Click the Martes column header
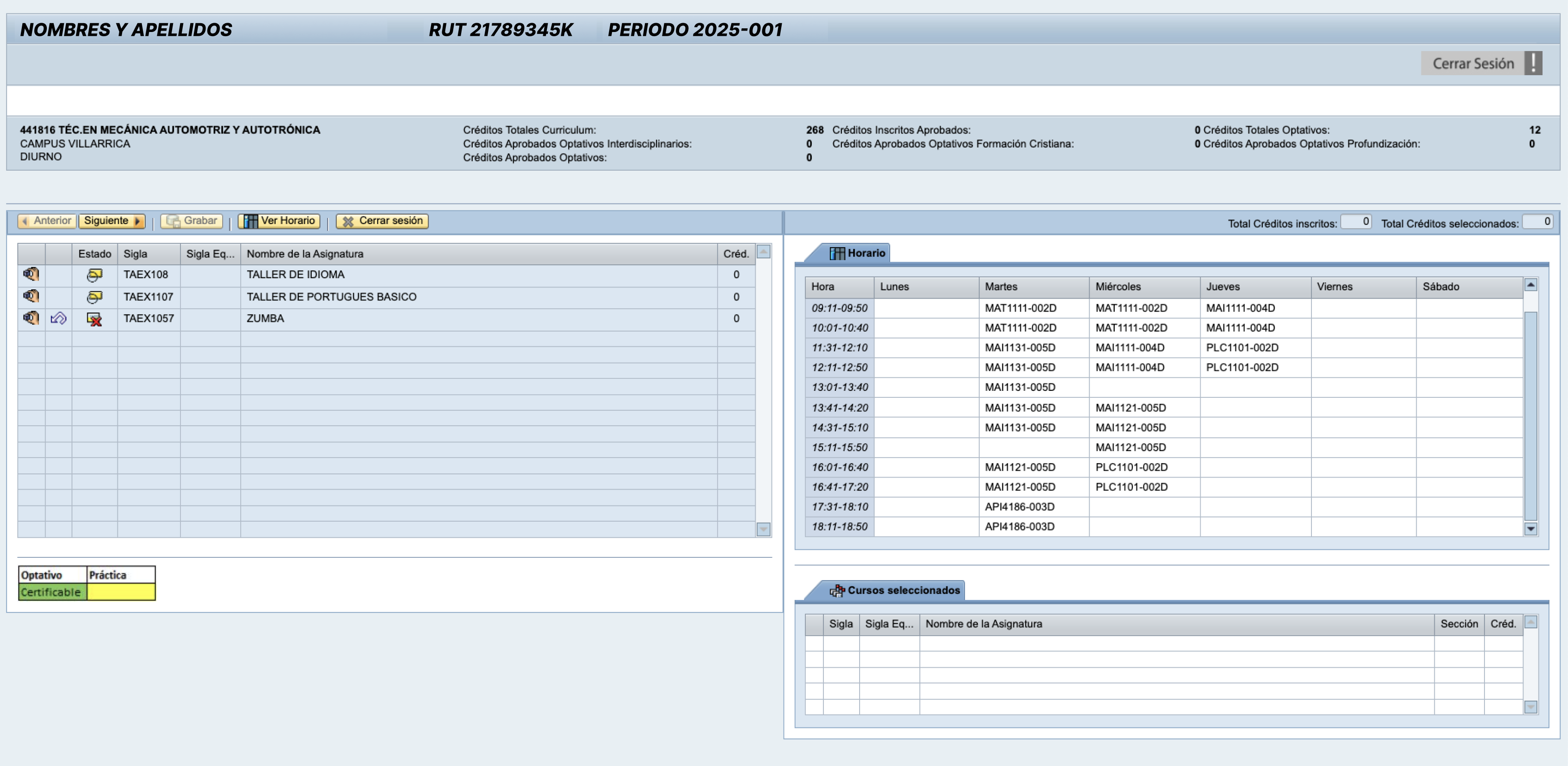1568x766 pixels. pos(1034,287)
